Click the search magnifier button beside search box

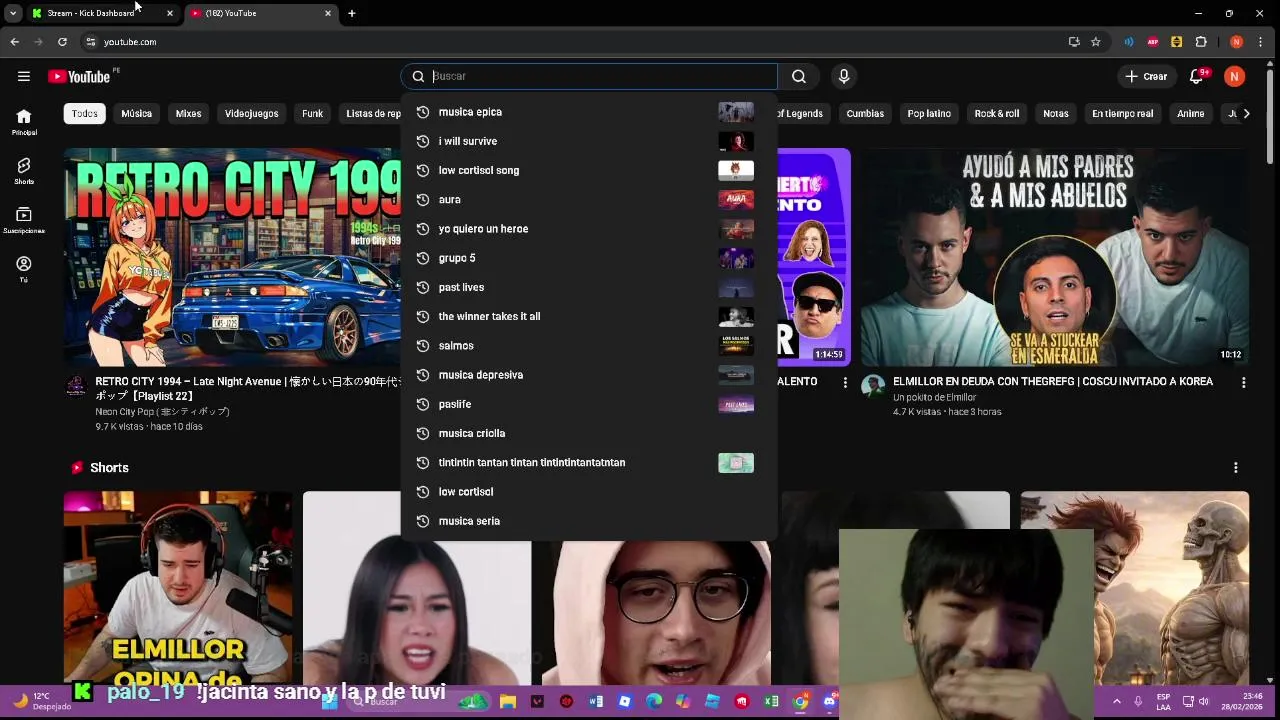point(798,76)
